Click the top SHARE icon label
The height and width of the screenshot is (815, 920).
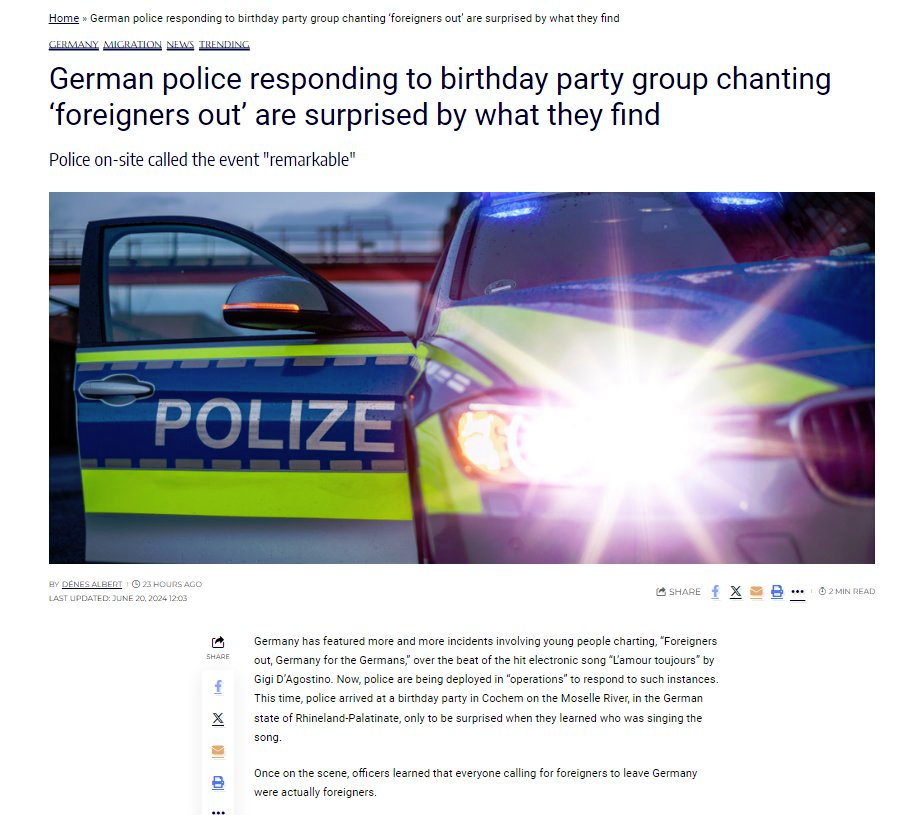click(x=678, y=591)
